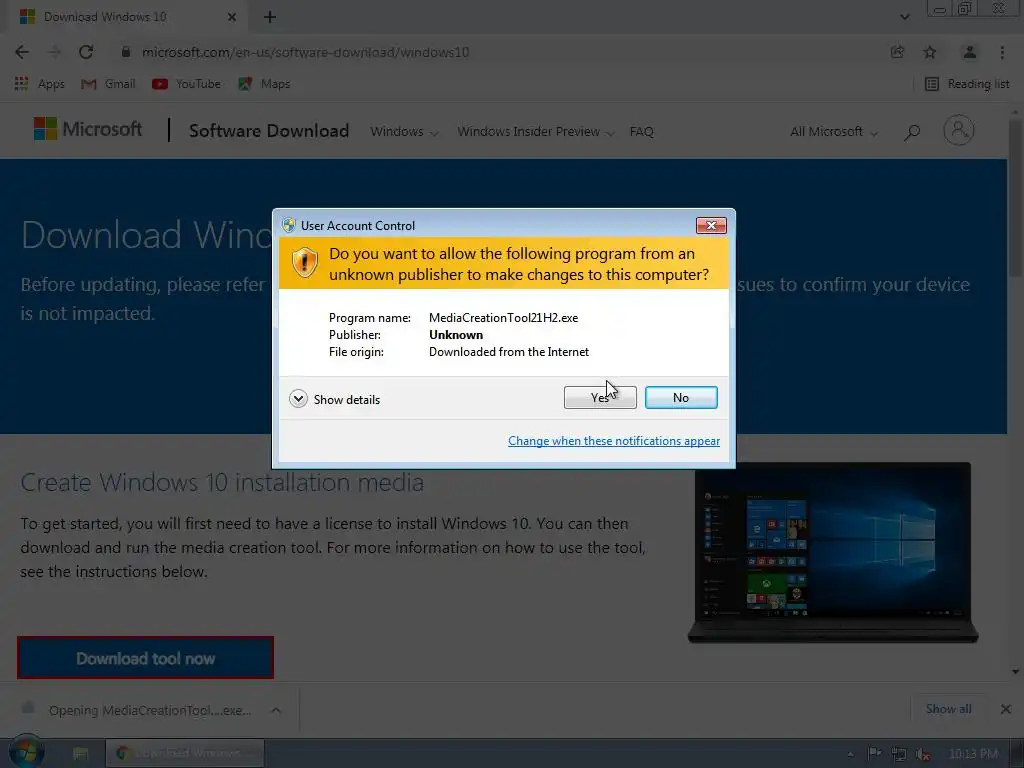Reload the page with the refresh icon
This screenshot has height=768, width=1024.
[86, 52]
